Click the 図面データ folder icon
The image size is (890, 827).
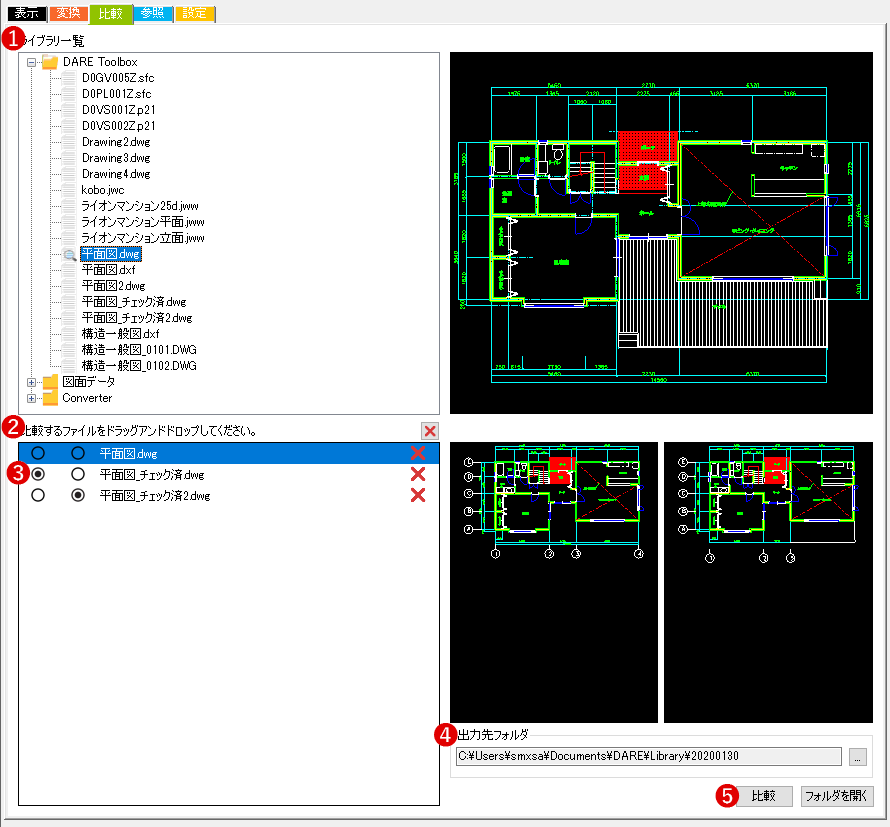click(50, 381)
